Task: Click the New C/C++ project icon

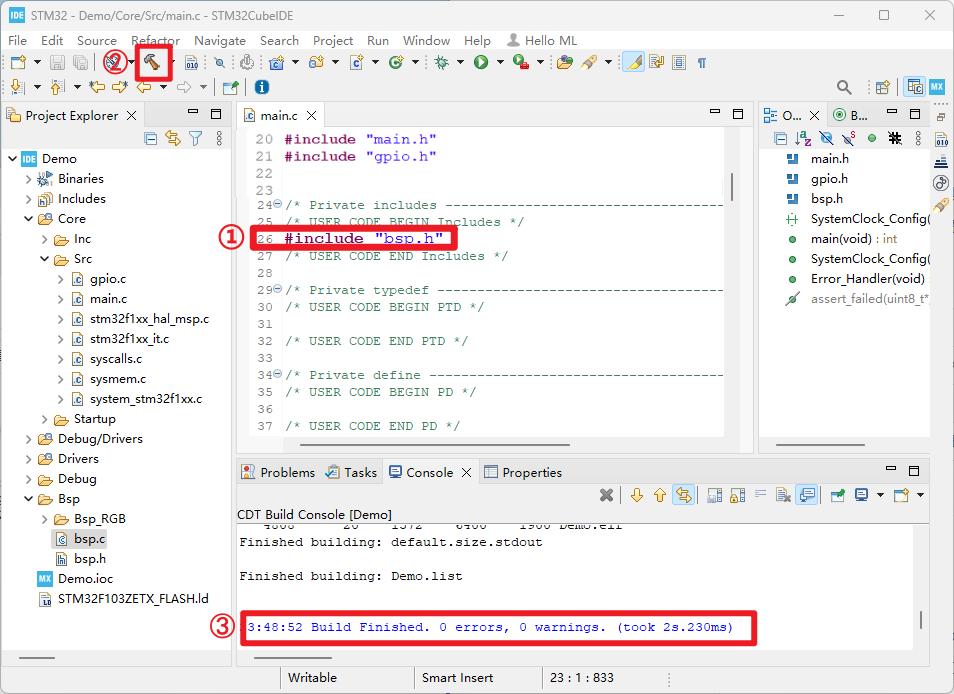Action: tap(277, 62)
